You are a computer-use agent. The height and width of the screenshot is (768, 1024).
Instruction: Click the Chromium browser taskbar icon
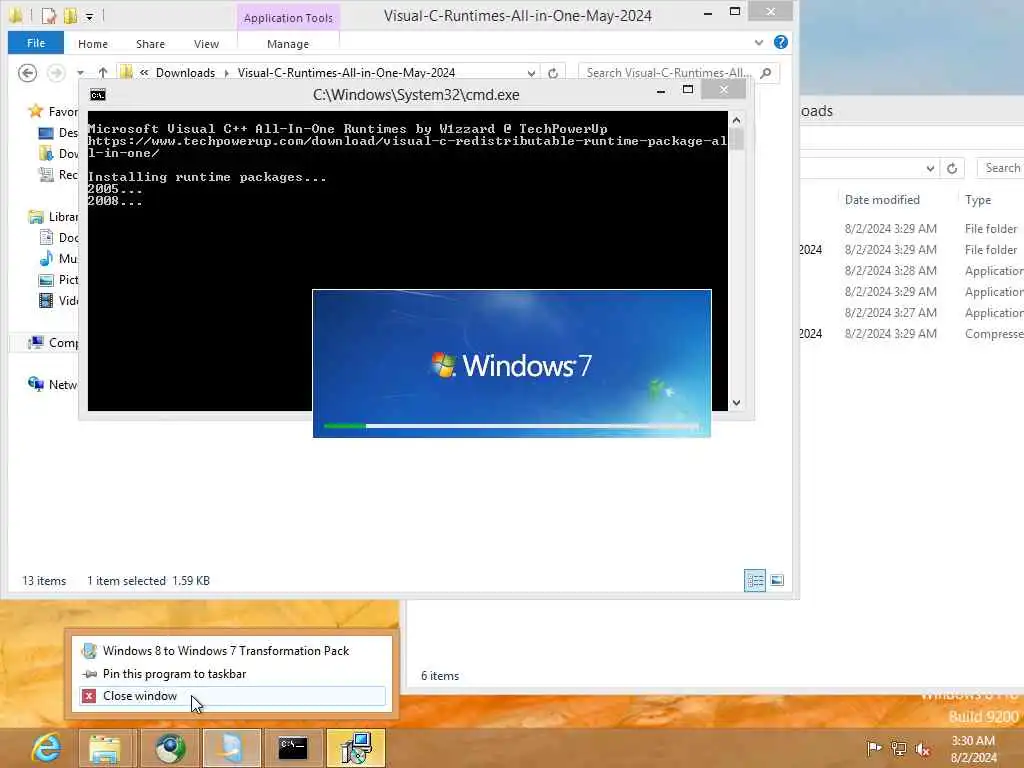[170, 748]
